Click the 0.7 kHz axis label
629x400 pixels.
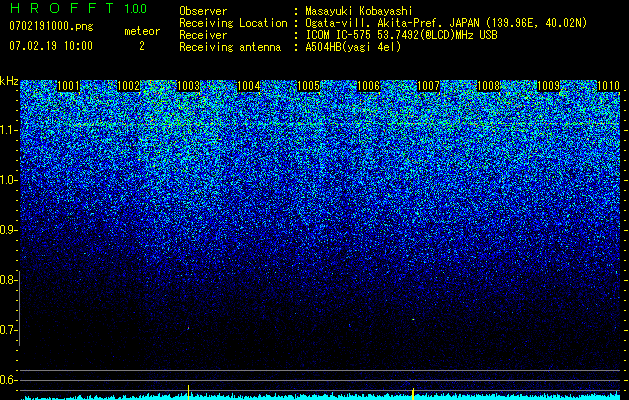pyautogui.click(x=7, y=330)
